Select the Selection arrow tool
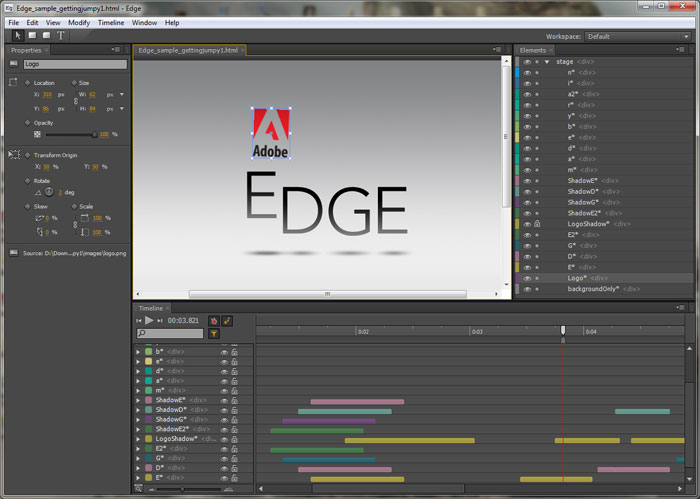The width and height of the screenshot is (700, 499). click(x=18, y=36)
